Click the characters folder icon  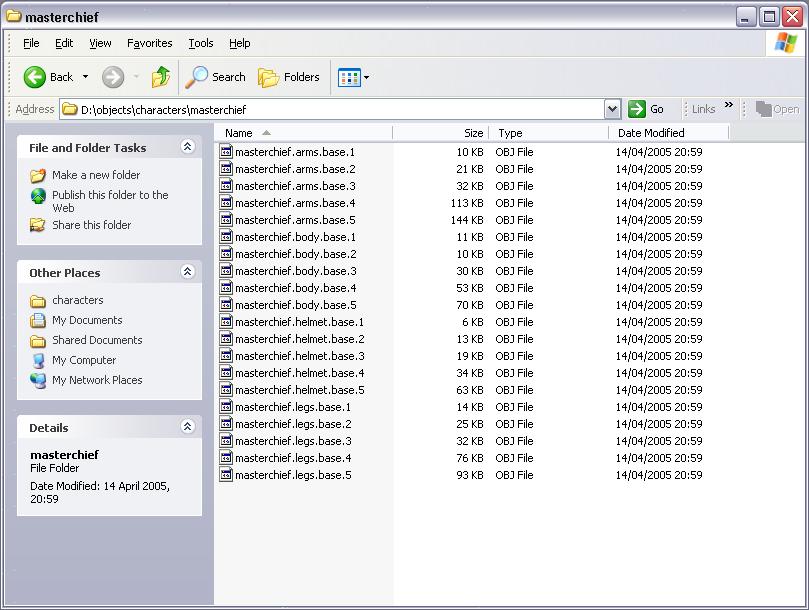tap(38, 300)
